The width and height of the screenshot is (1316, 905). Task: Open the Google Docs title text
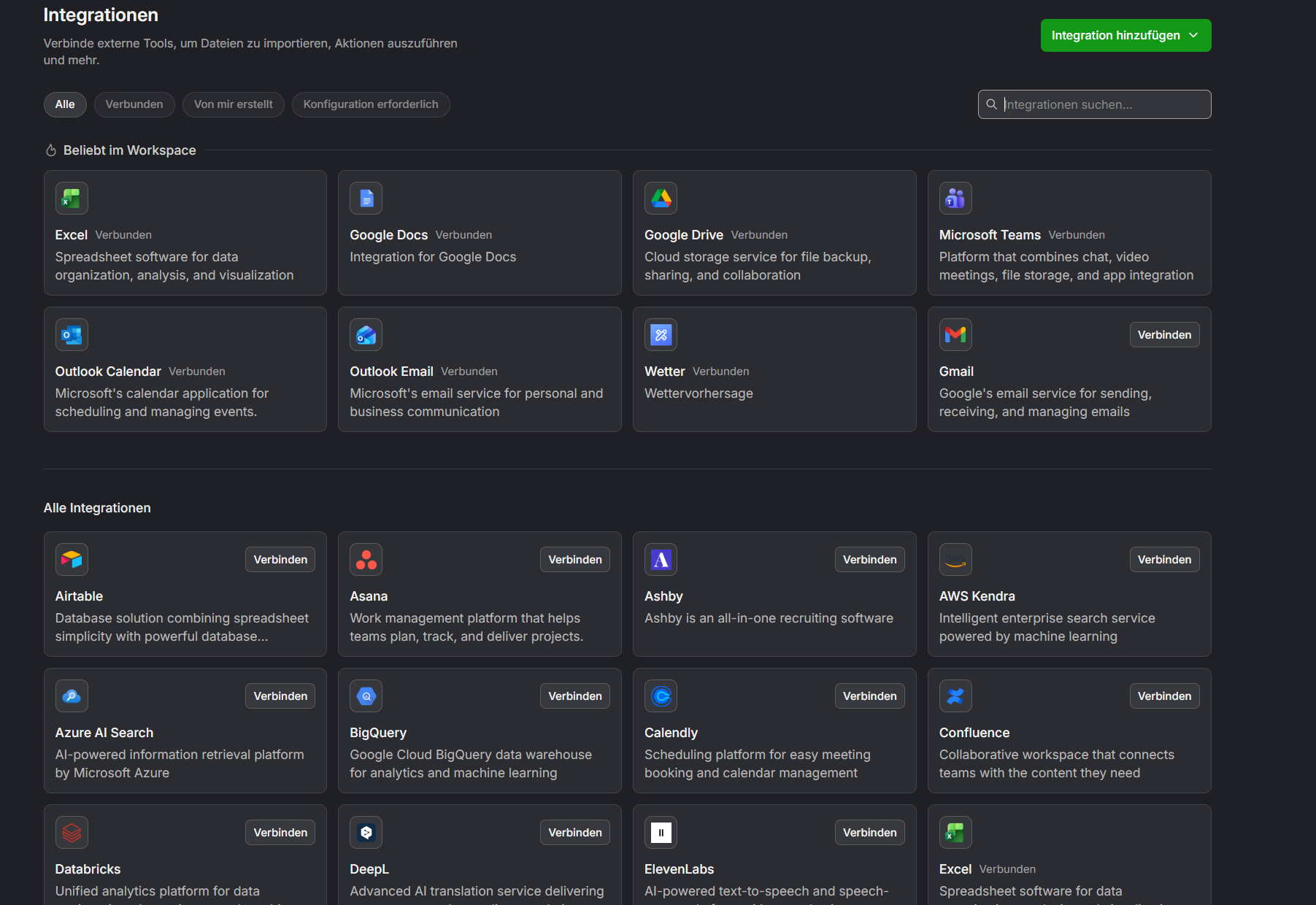click(388, 235)
